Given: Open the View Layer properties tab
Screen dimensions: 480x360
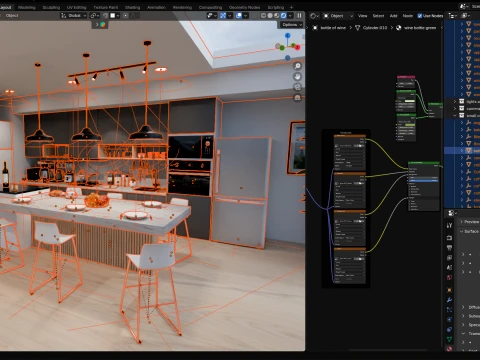Looking at the screenshot, I should click(x=449, y=258).
